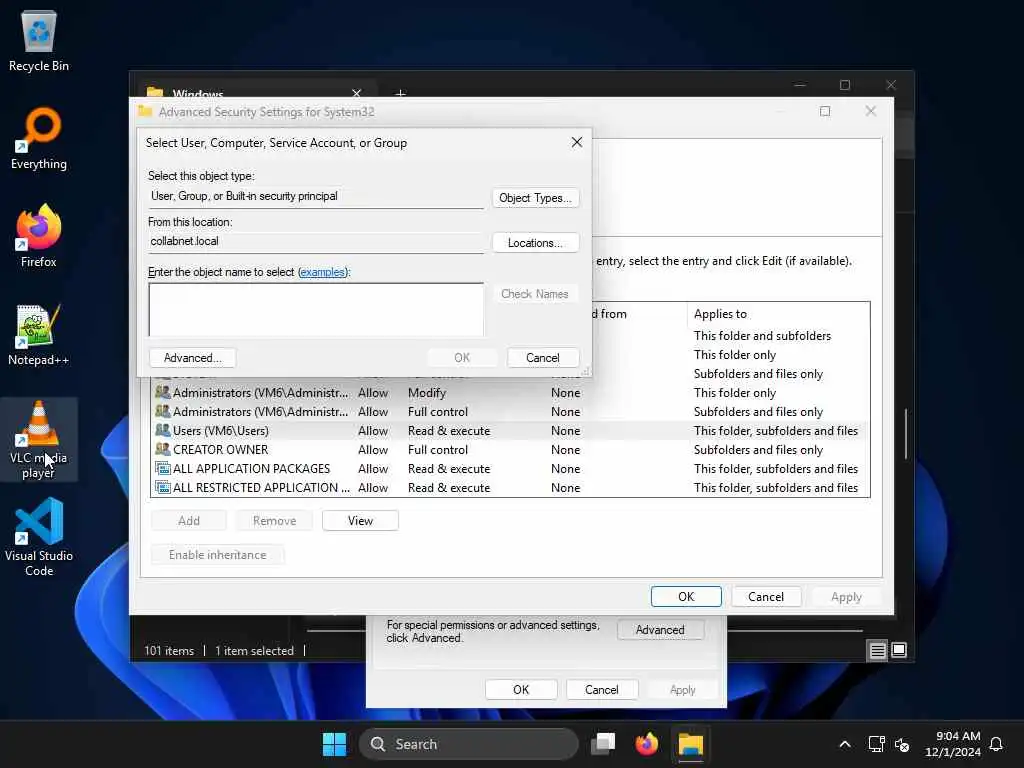
Task: Show hidden icons in the system tray
Action: click(x=844, y=744)
